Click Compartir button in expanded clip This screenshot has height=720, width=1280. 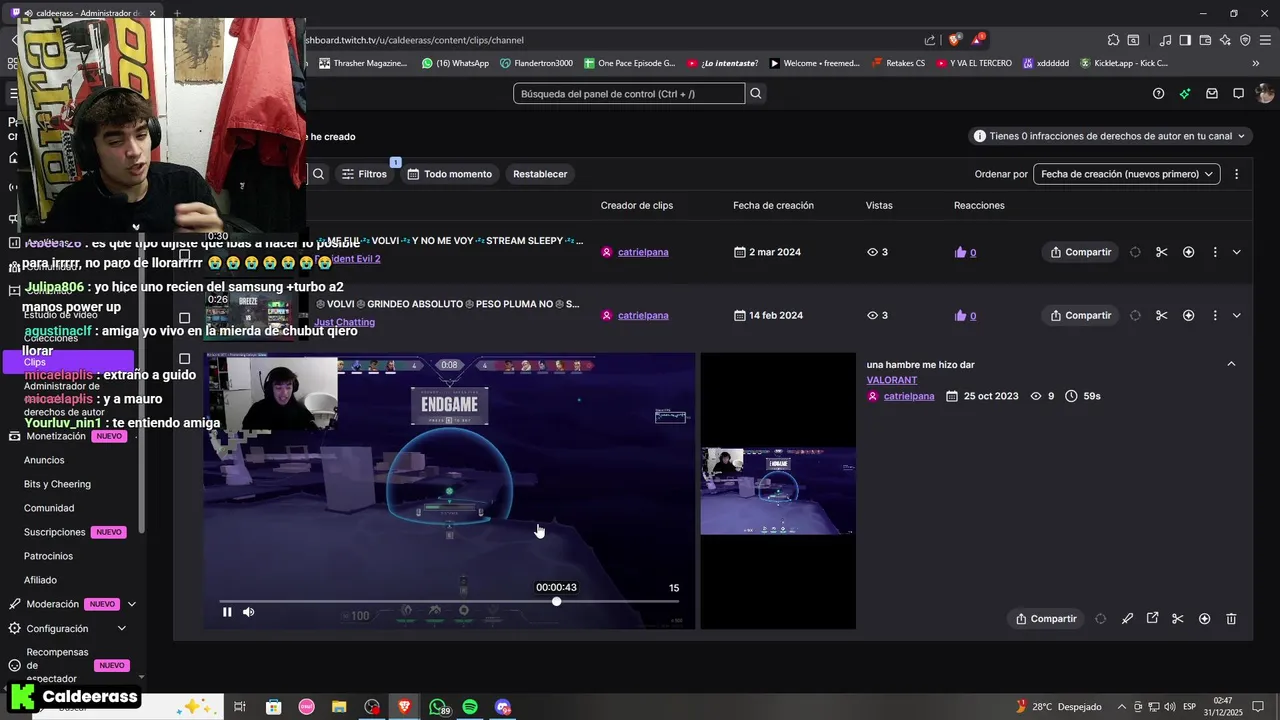1045,619
